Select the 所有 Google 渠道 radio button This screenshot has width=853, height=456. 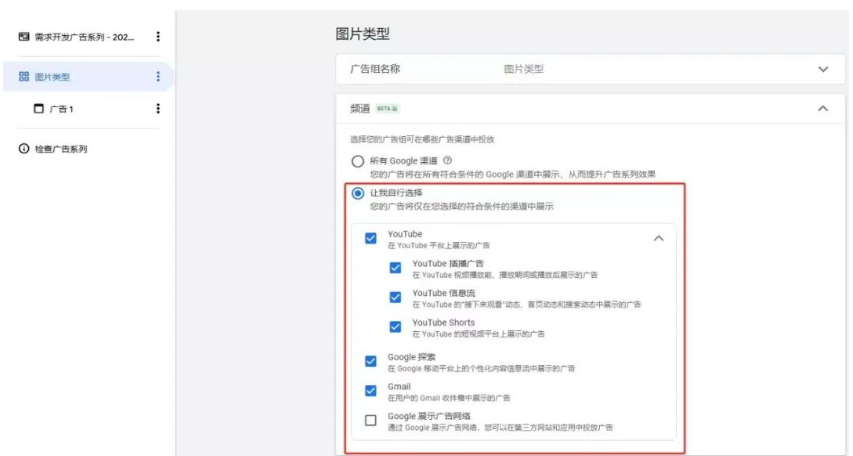[x=357, y=162]
